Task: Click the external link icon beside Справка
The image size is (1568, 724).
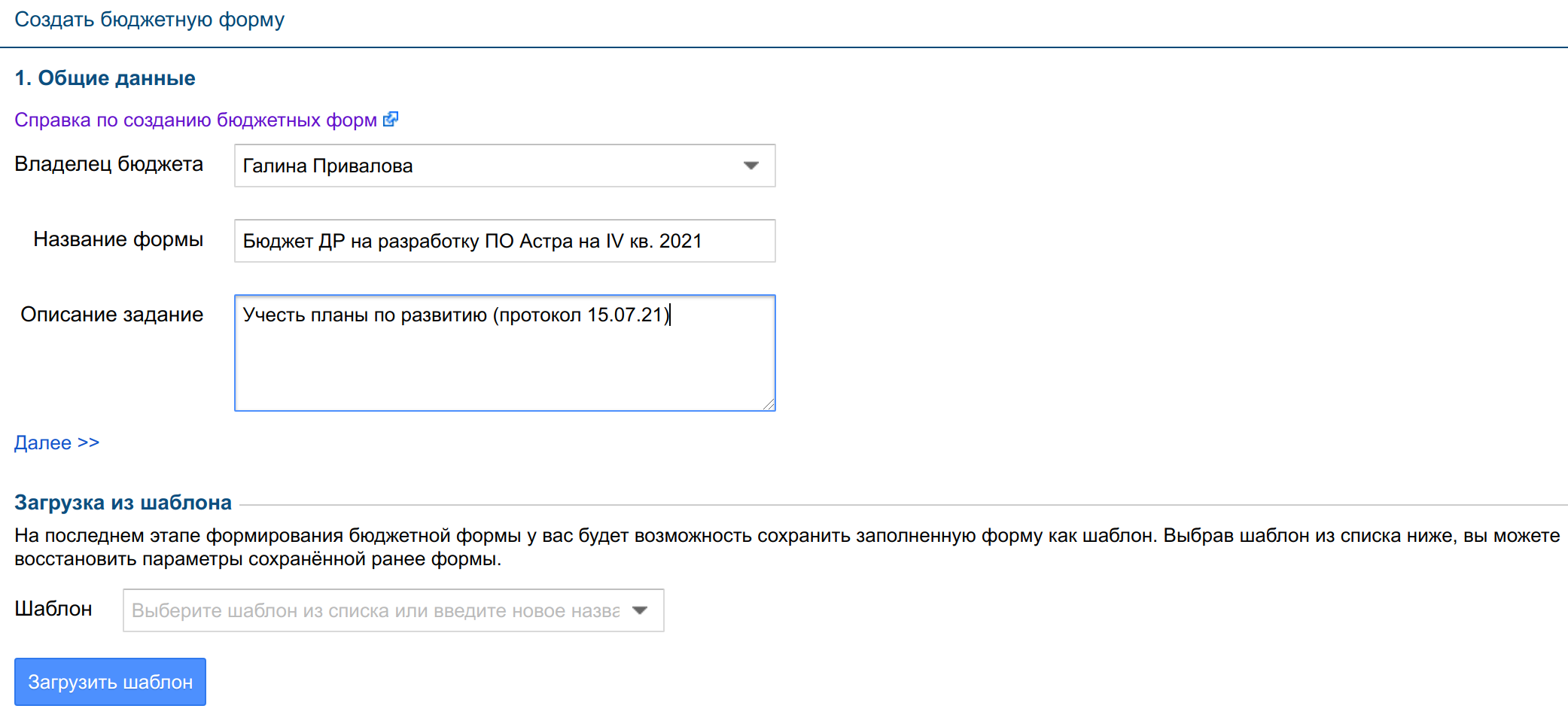Action: (390, 119)
